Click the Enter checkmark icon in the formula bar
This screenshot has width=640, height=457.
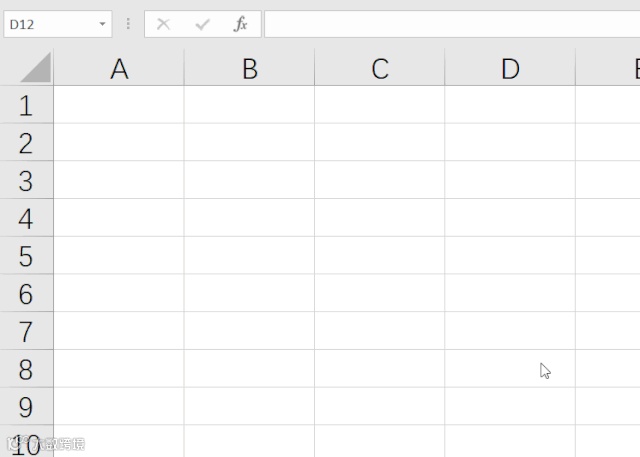203,24
